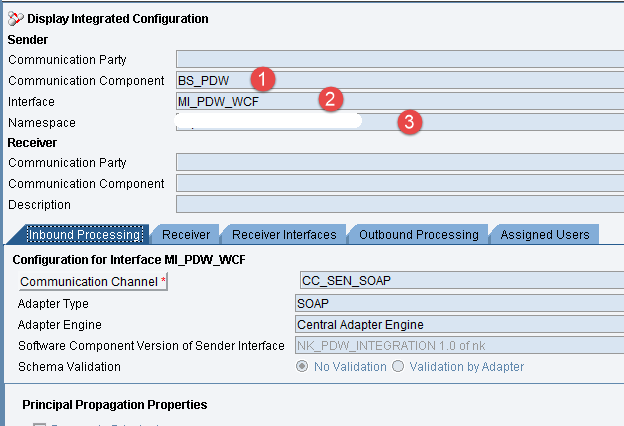Click the red annotation marker 2
Screen dimensions: 624x426
[332, 99]
